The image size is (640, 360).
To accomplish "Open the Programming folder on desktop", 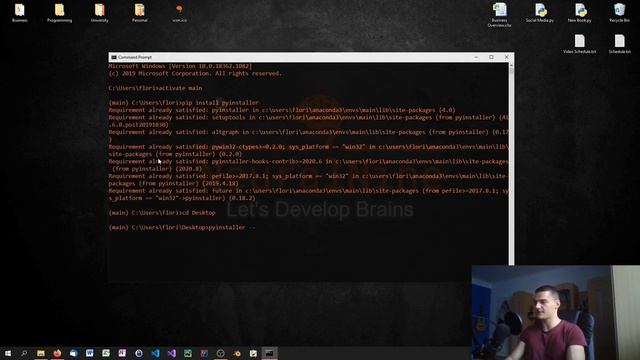I will [60, 12].
